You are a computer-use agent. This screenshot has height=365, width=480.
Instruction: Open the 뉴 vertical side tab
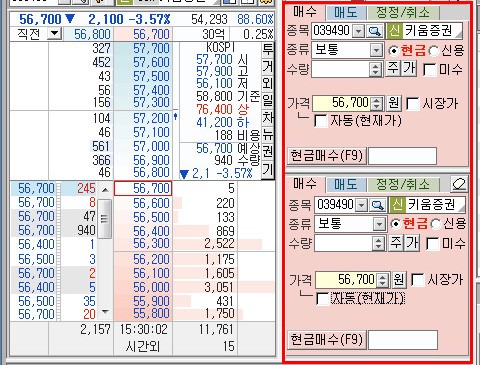(x=268, y=135)
